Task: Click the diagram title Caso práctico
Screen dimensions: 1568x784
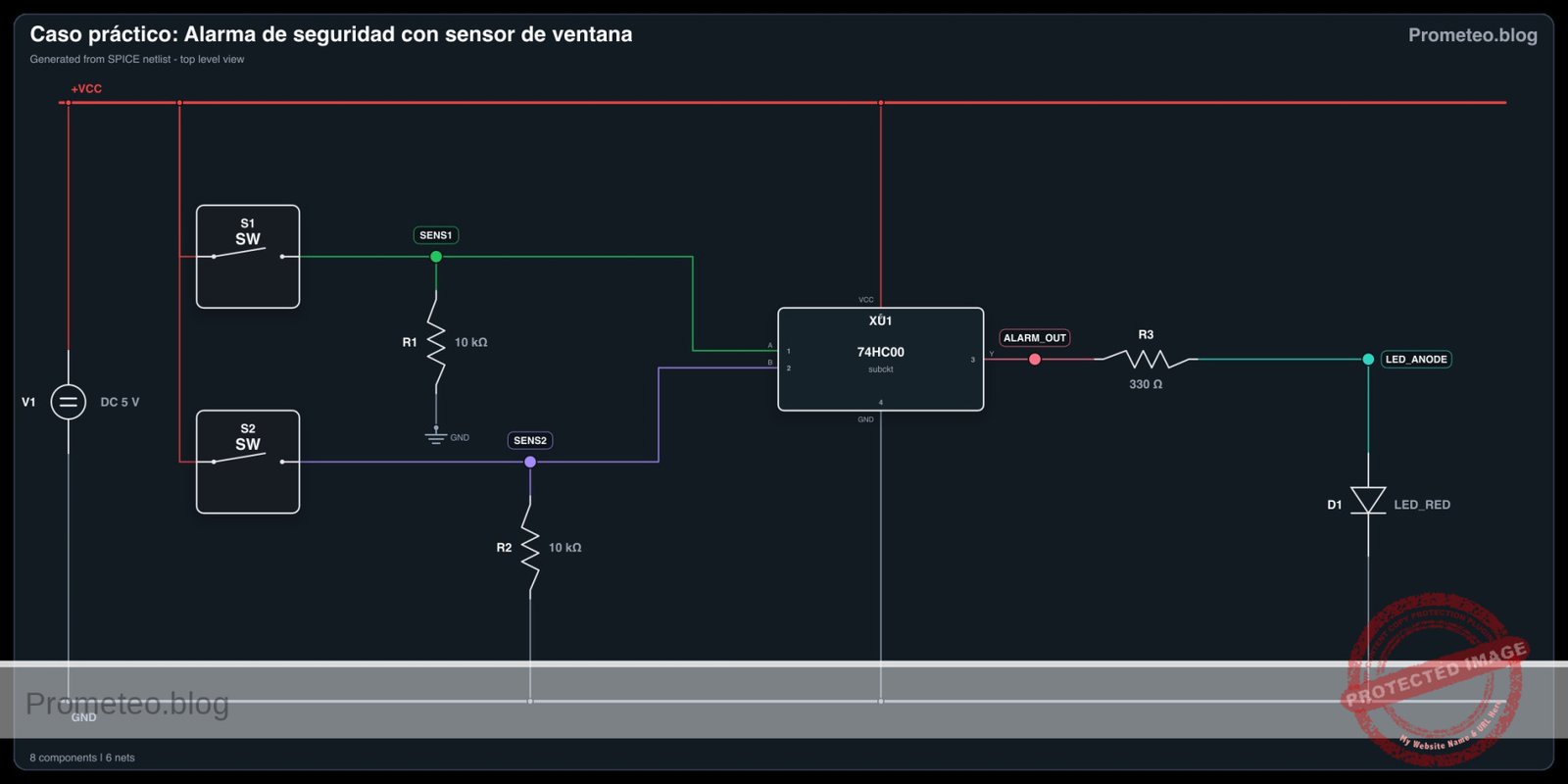Action: (331, 34)
